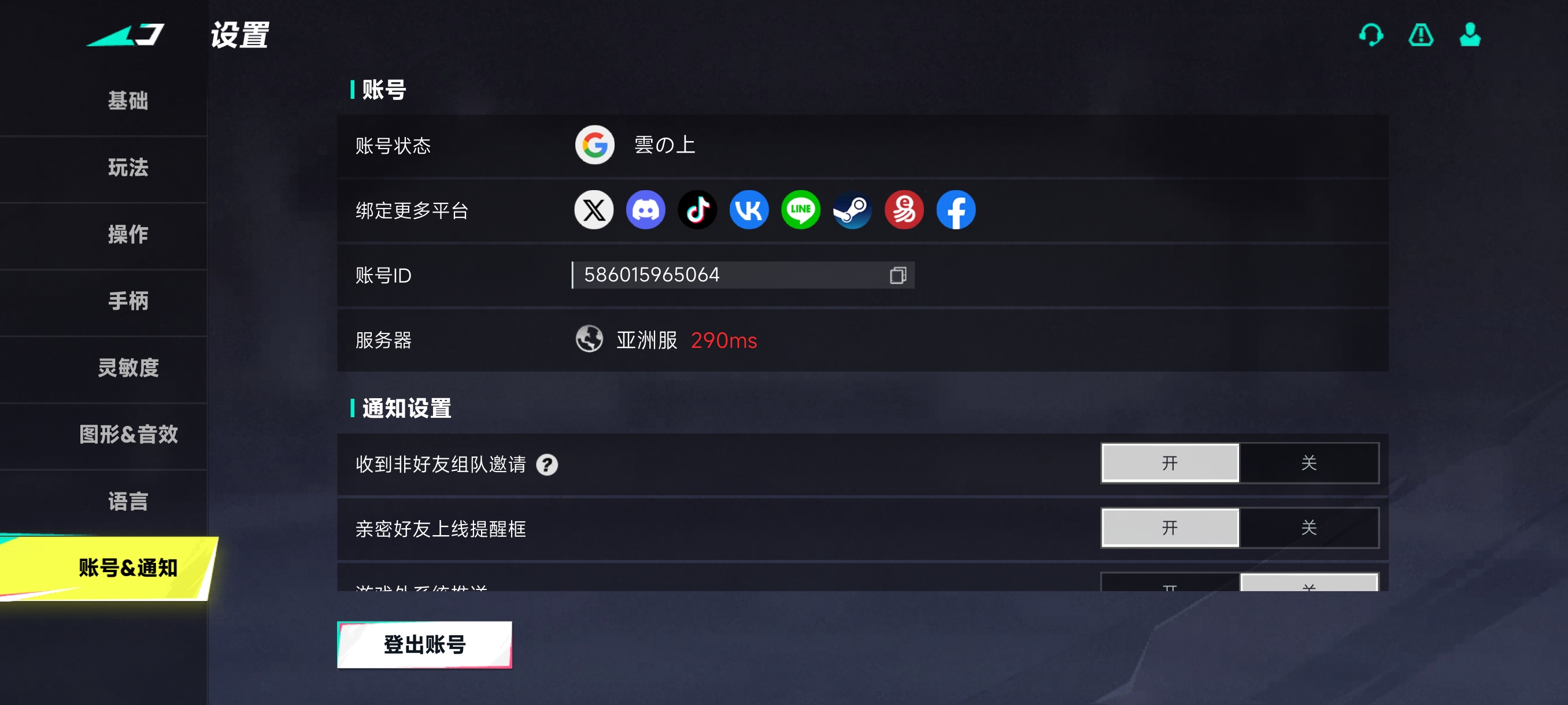Switch to the 基础 settings tab
The height and width of the screenshot is (705, 1568).
tap(128, 101)
